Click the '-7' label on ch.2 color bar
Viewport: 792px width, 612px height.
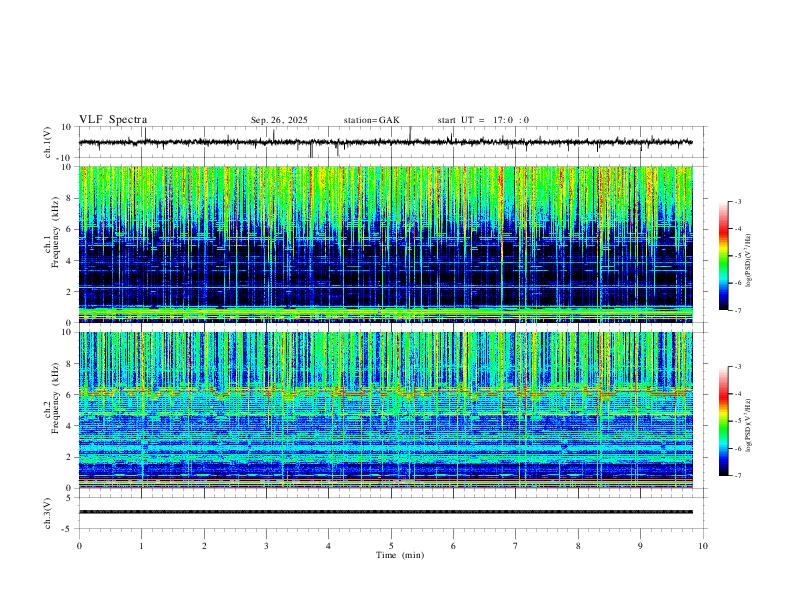[x=737, y=475]
